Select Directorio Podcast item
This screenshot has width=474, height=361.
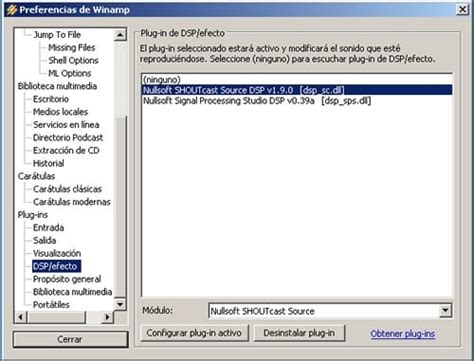coord(68,138)
